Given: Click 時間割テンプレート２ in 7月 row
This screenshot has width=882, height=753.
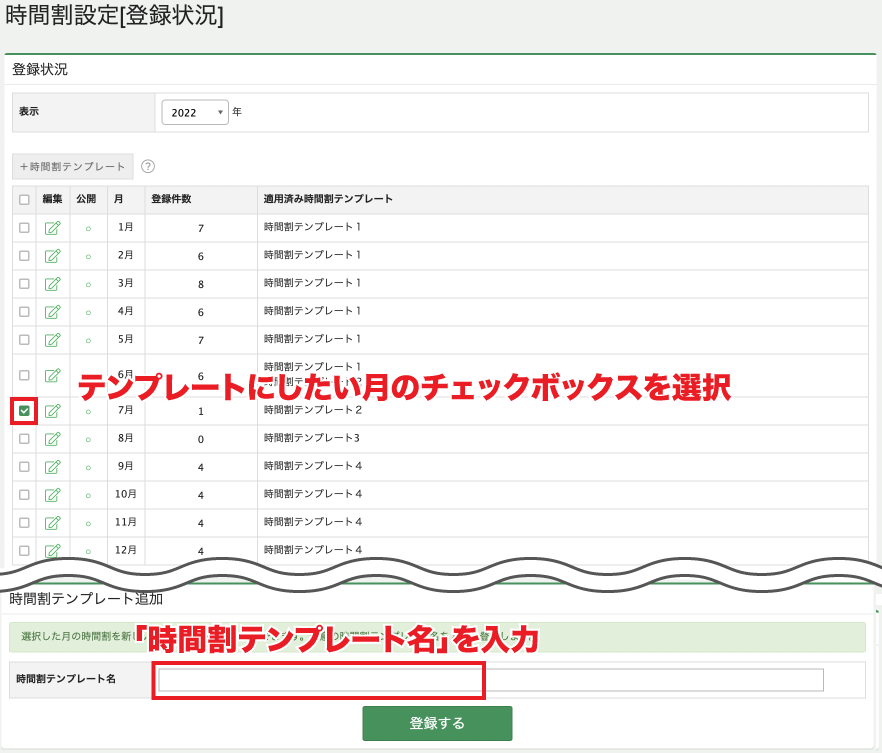Looking at the screenshot, I should [313, 410].
